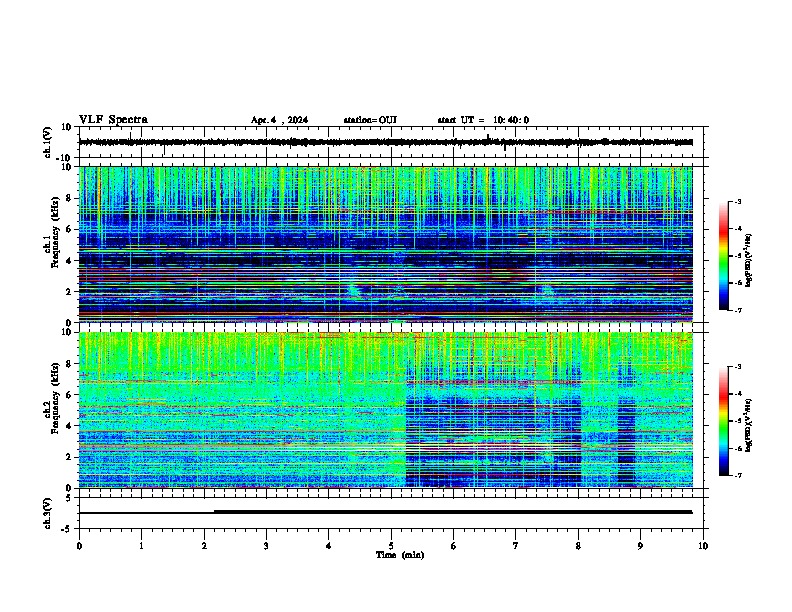Viewport: 792px width, 612px height.
Task: Click the "2" kHz tick of ch.1 spectrogram
Action: [x=69, y=292]
